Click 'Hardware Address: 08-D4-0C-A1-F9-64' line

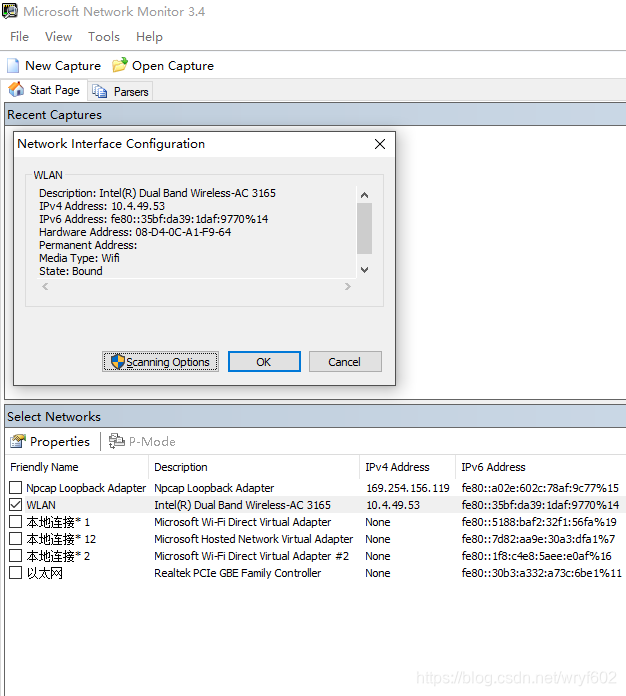point(135,232)
